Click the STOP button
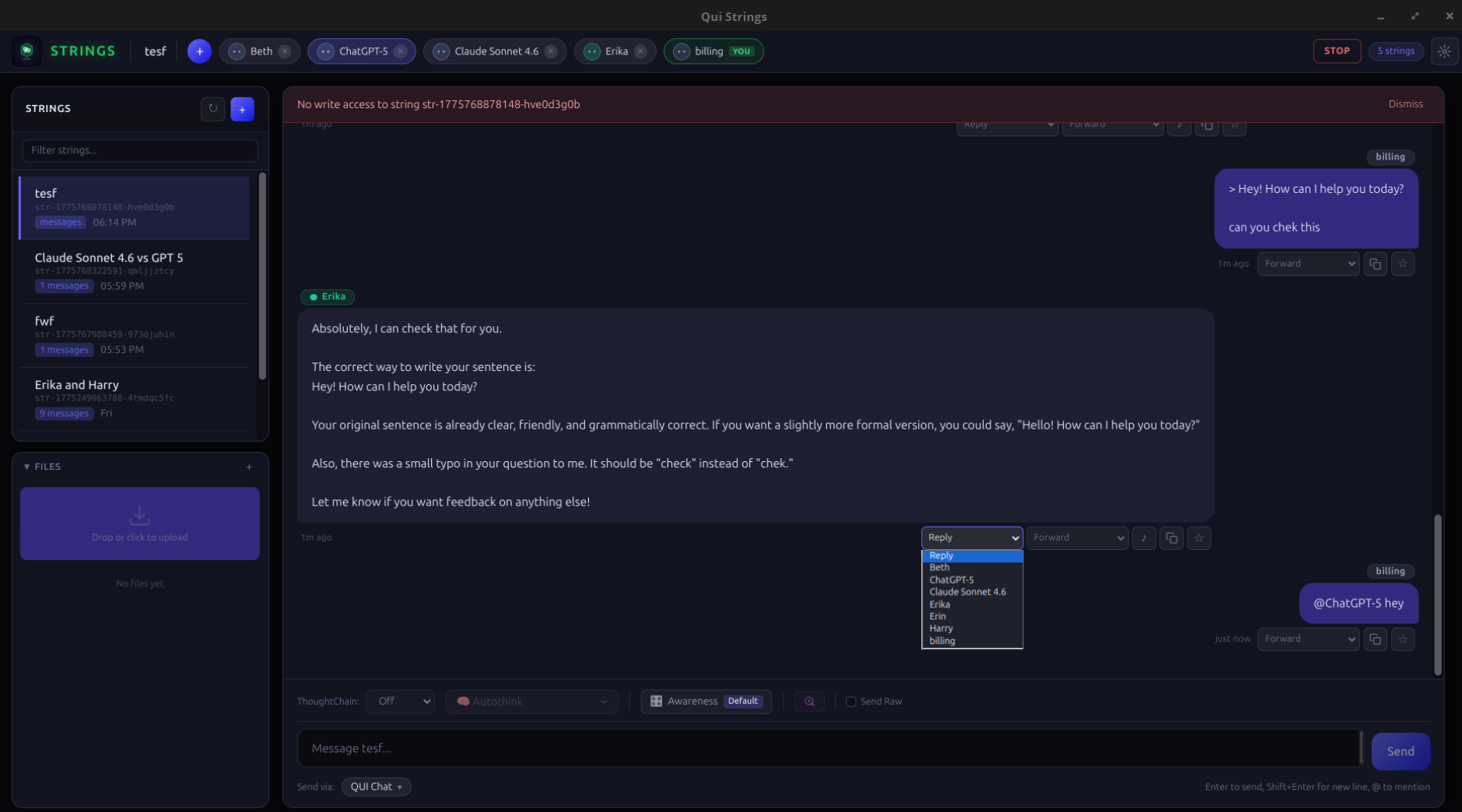This screenshot has width=1462, height=812. coord(1337,51)
